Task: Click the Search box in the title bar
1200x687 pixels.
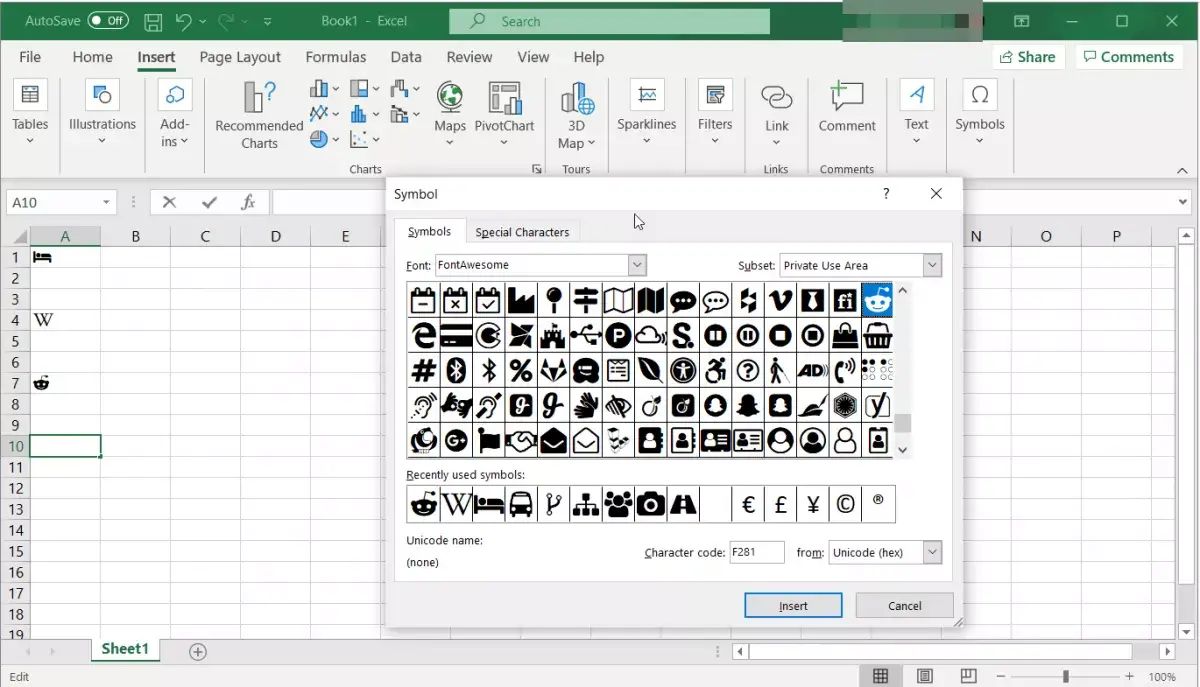Action: coord(610,21)
